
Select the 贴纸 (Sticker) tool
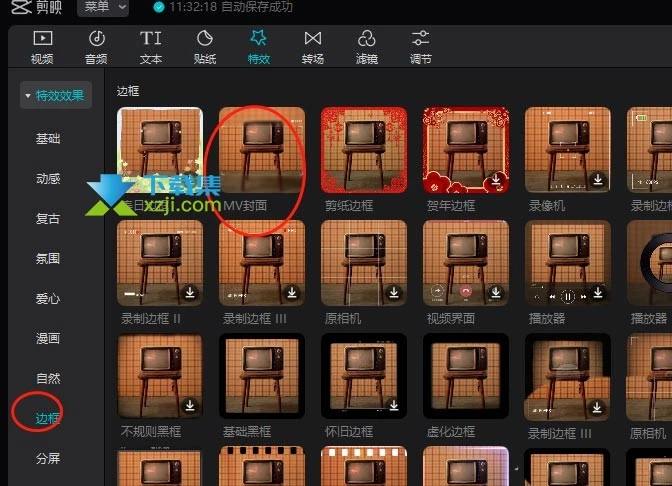[205, 46]
